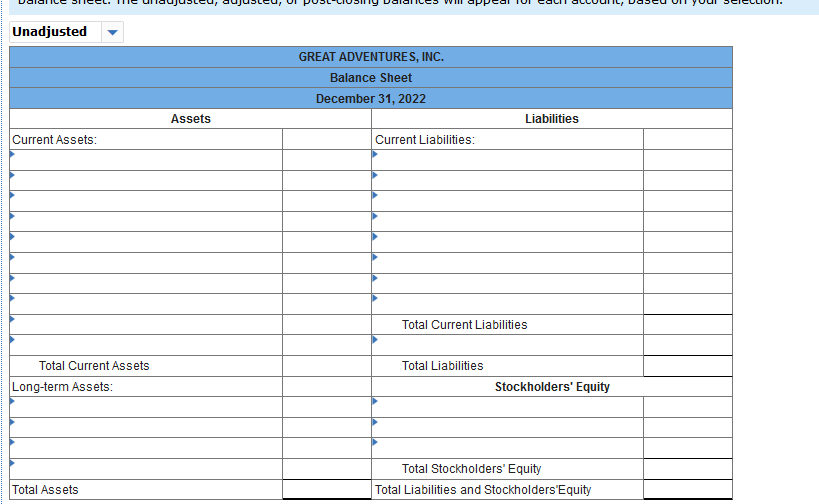This screenshot has height=504, width=819.
Task: Click Total Liabilities and Stockholders'Equity label
Action: 483,490
